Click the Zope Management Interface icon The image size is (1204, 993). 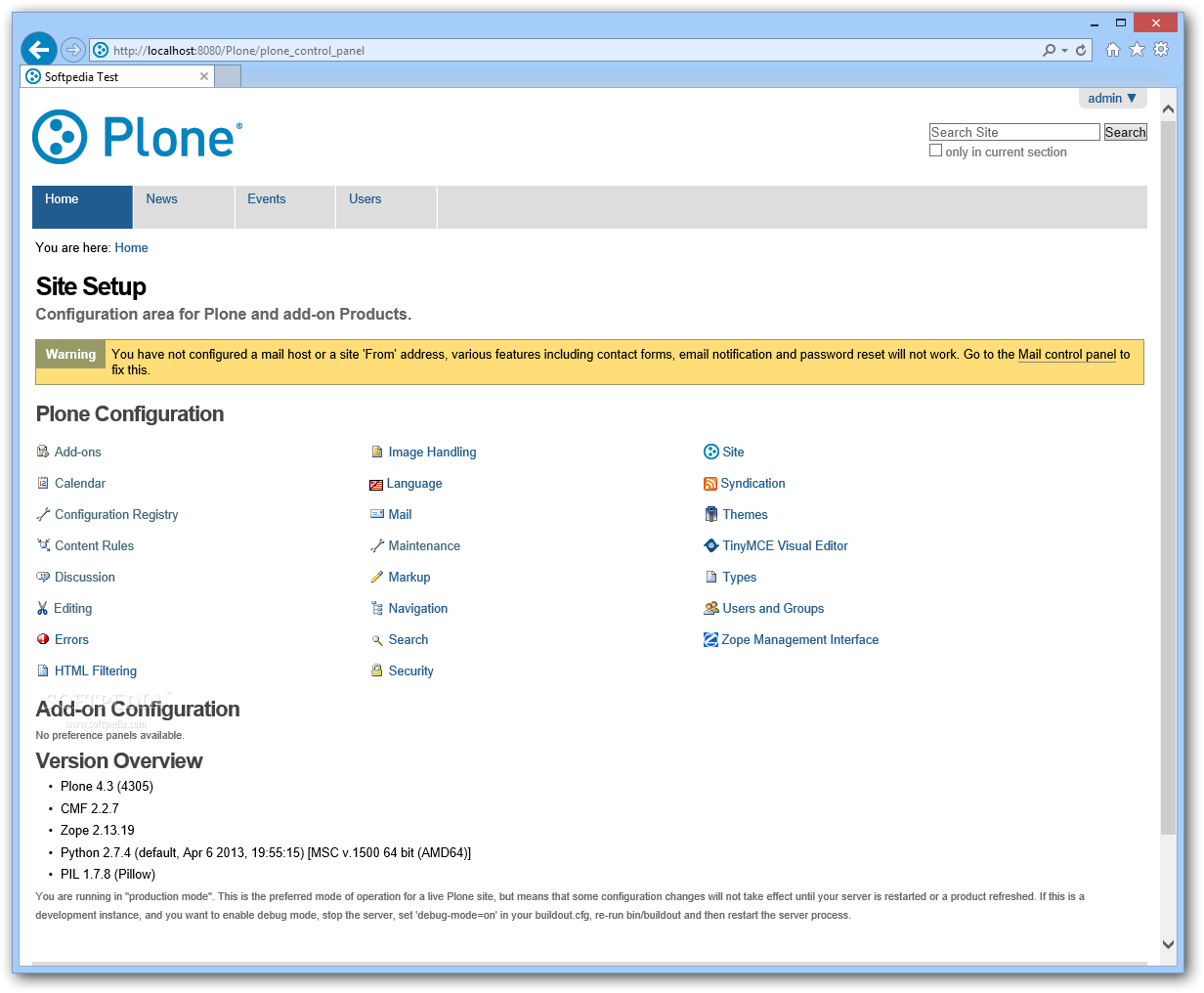(x=711, y=639)
